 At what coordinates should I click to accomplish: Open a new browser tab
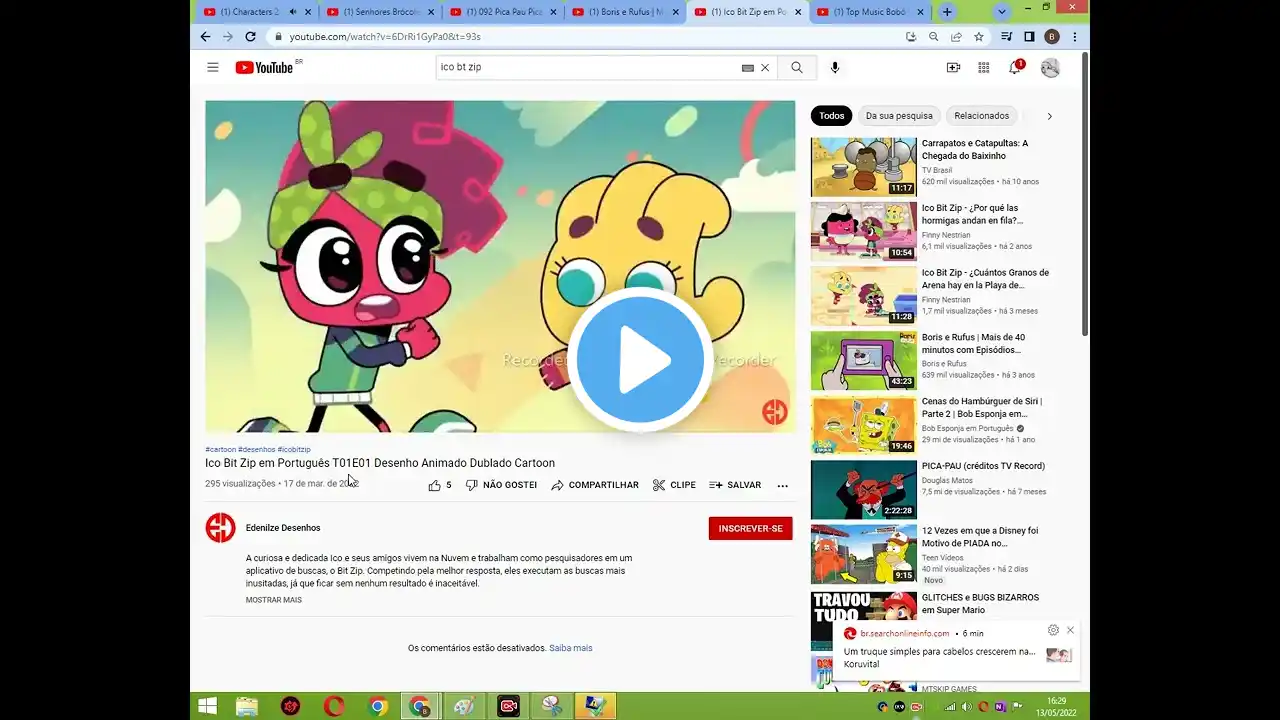pos(947,12)
